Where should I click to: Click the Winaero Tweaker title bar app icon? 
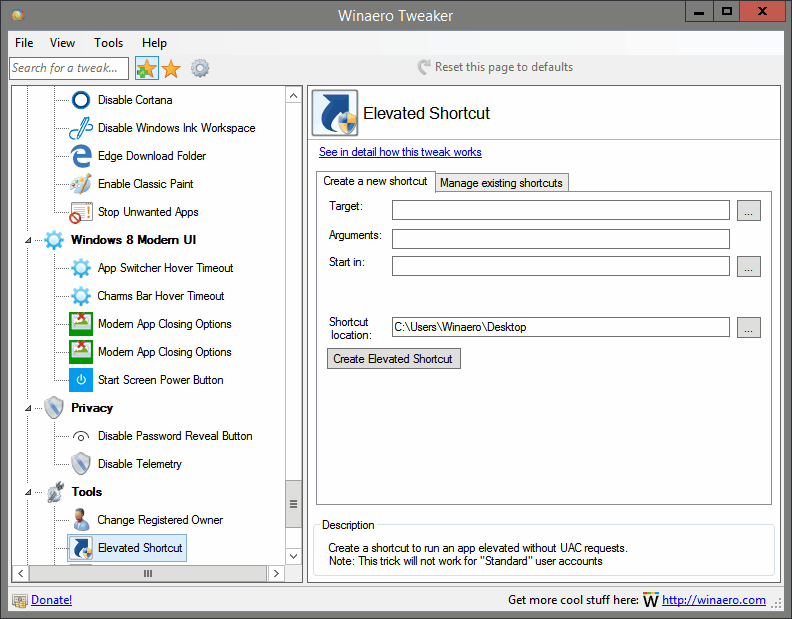pos(18,15)
